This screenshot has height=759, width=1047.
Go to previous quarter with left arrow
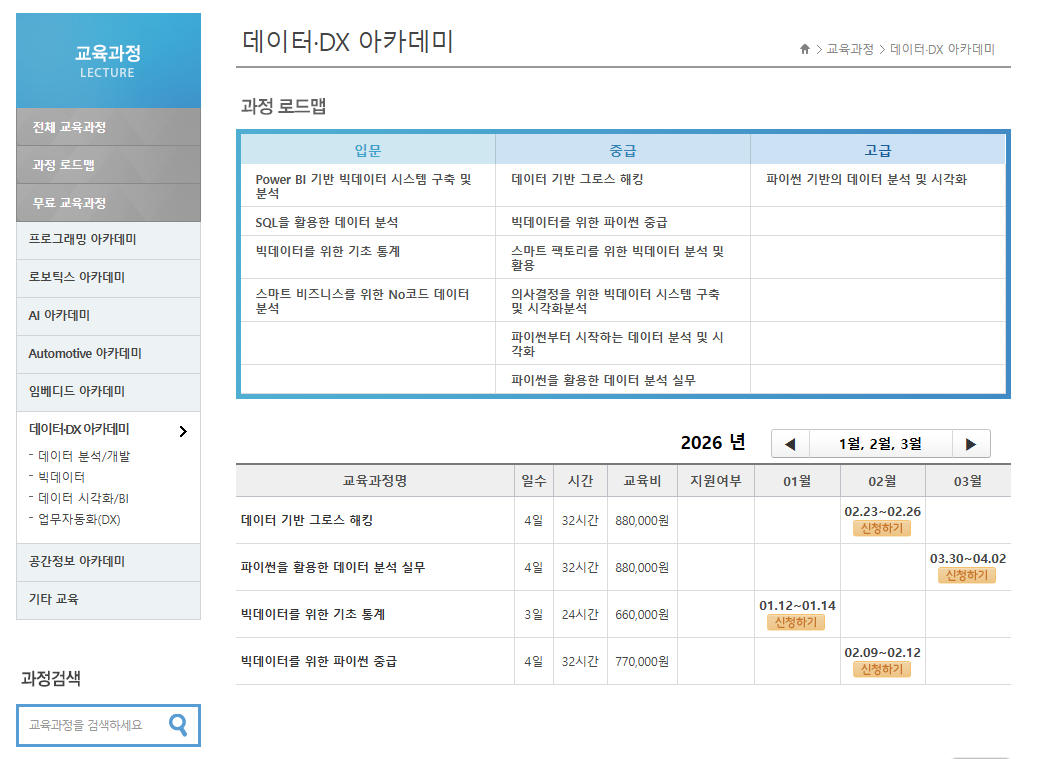(790, 444)
